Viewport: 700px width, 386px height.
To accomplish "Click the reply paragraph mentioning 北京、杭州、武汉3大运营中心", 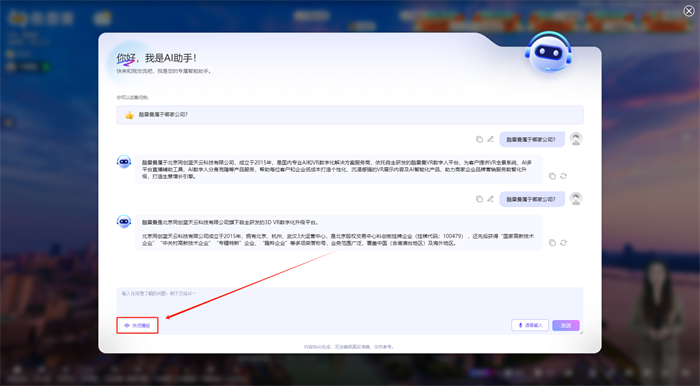I will click(x=338, y=240).
